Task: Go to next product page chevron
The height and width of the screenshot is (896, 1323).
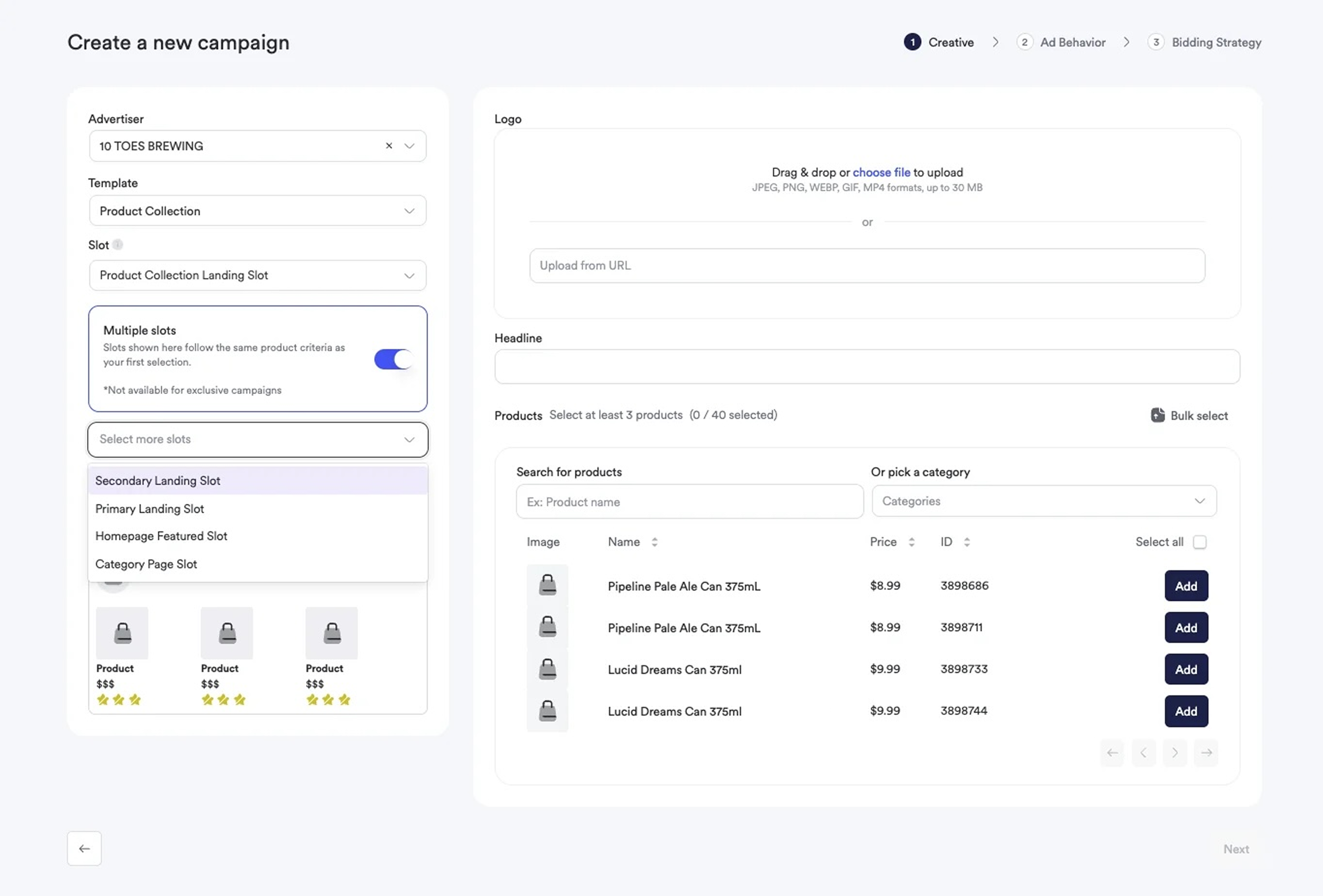Action: click(x=1174, y=752)
